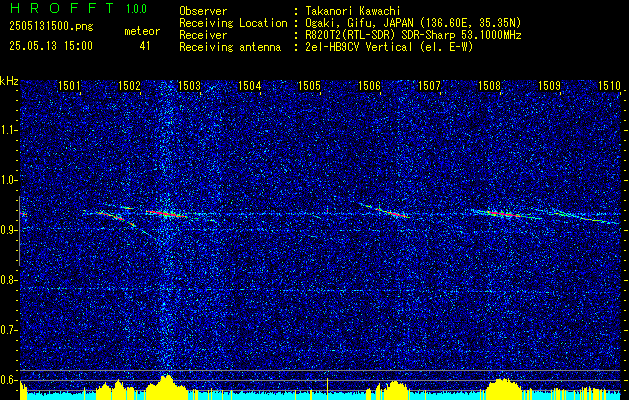This screenshot has width=629, height=400.
Task: Click the Receiving antenna label
Action: click(x=230, y=47)
